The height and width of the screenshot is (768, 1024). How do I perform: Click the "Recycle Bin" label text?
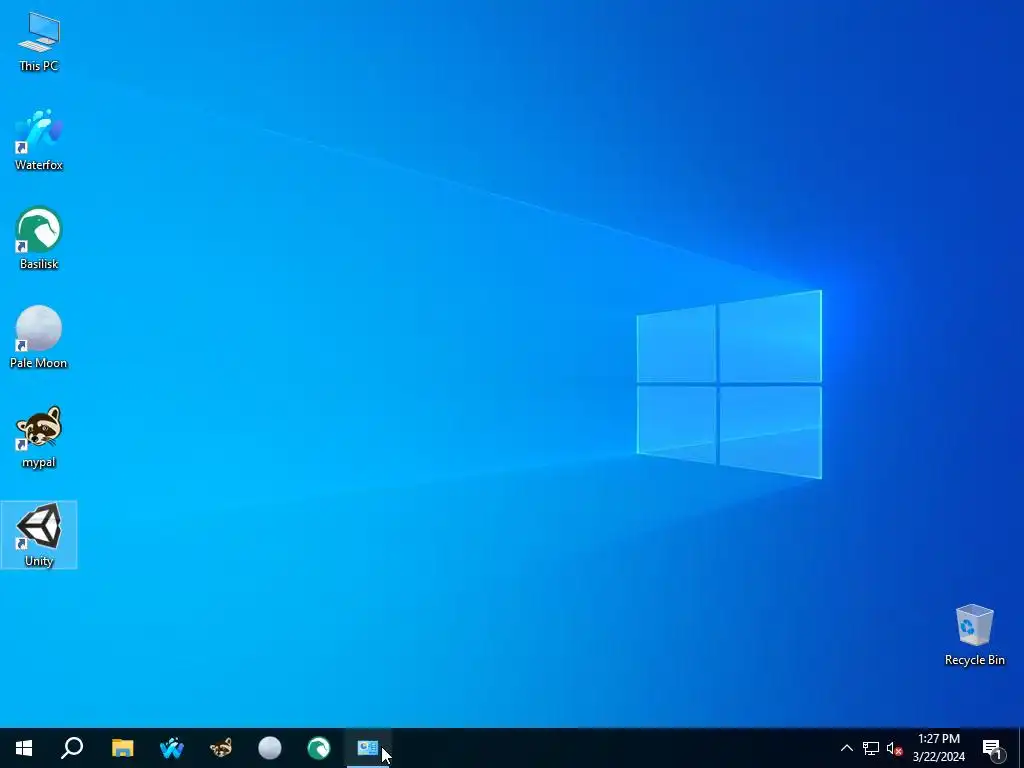pos(974,660)
